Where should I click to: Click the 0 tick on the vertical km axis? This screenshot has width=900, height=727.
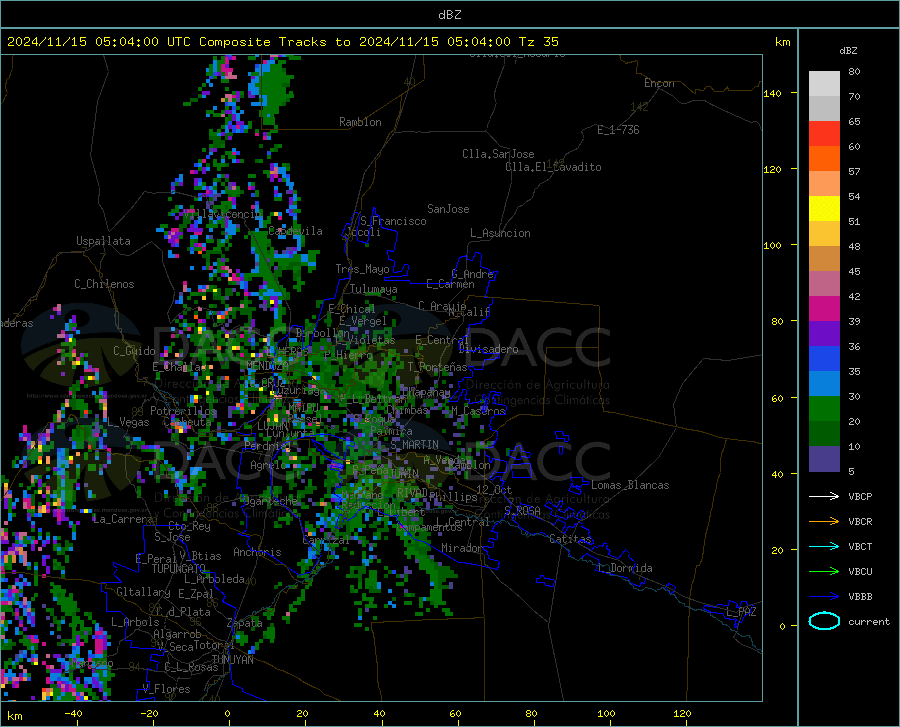[x=782, y=626]
